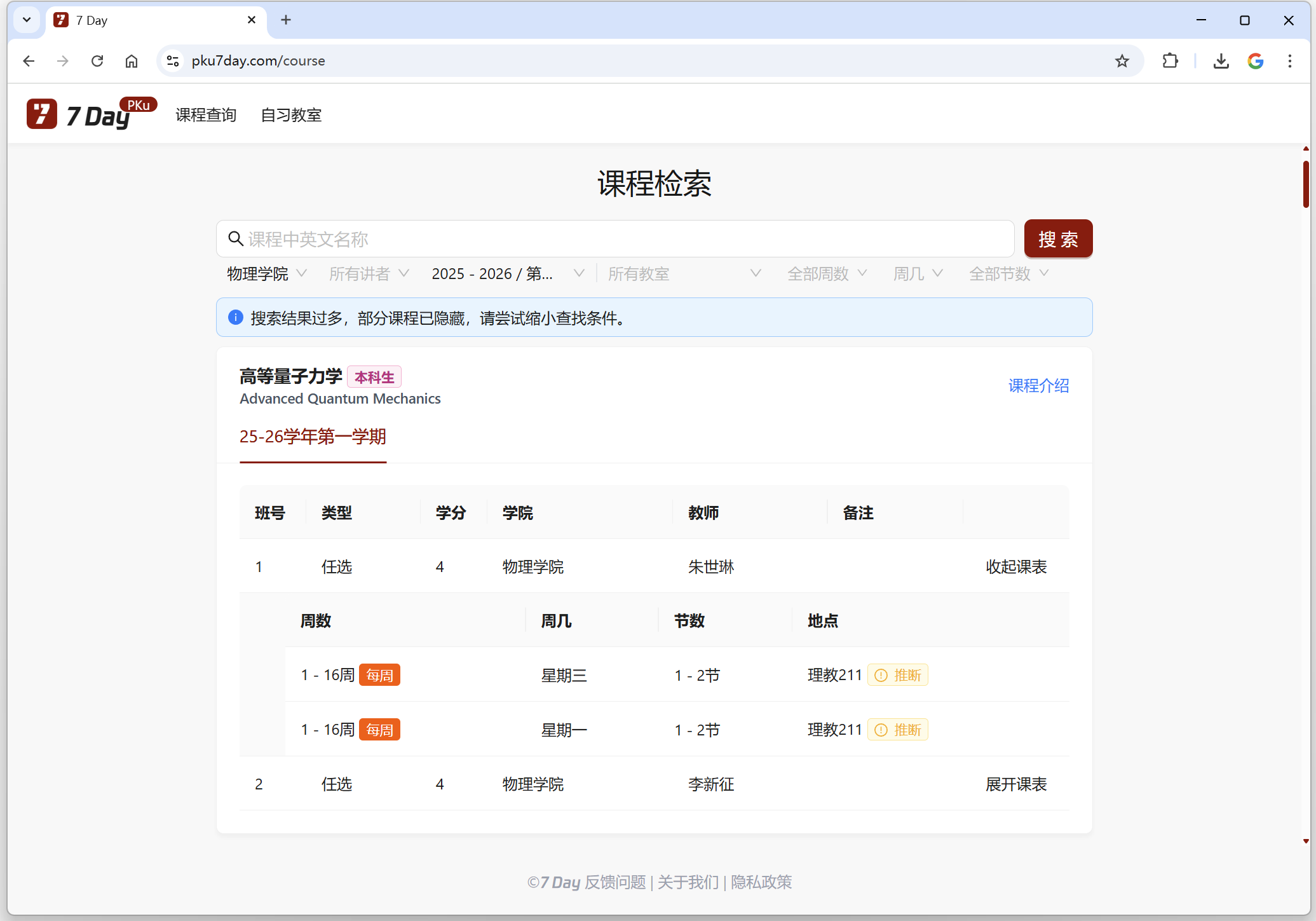
Task: Open the 所有讲者 lecturer dropdown
Action: (x=369, y=274)
